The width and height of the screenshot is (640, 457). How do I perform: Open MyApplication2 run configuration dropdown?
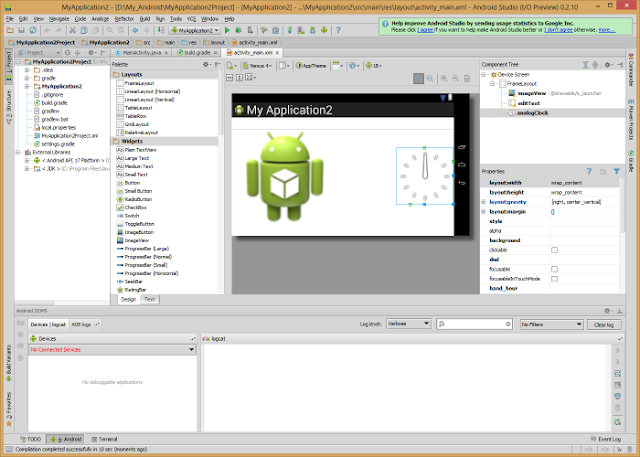click(195, 30)
